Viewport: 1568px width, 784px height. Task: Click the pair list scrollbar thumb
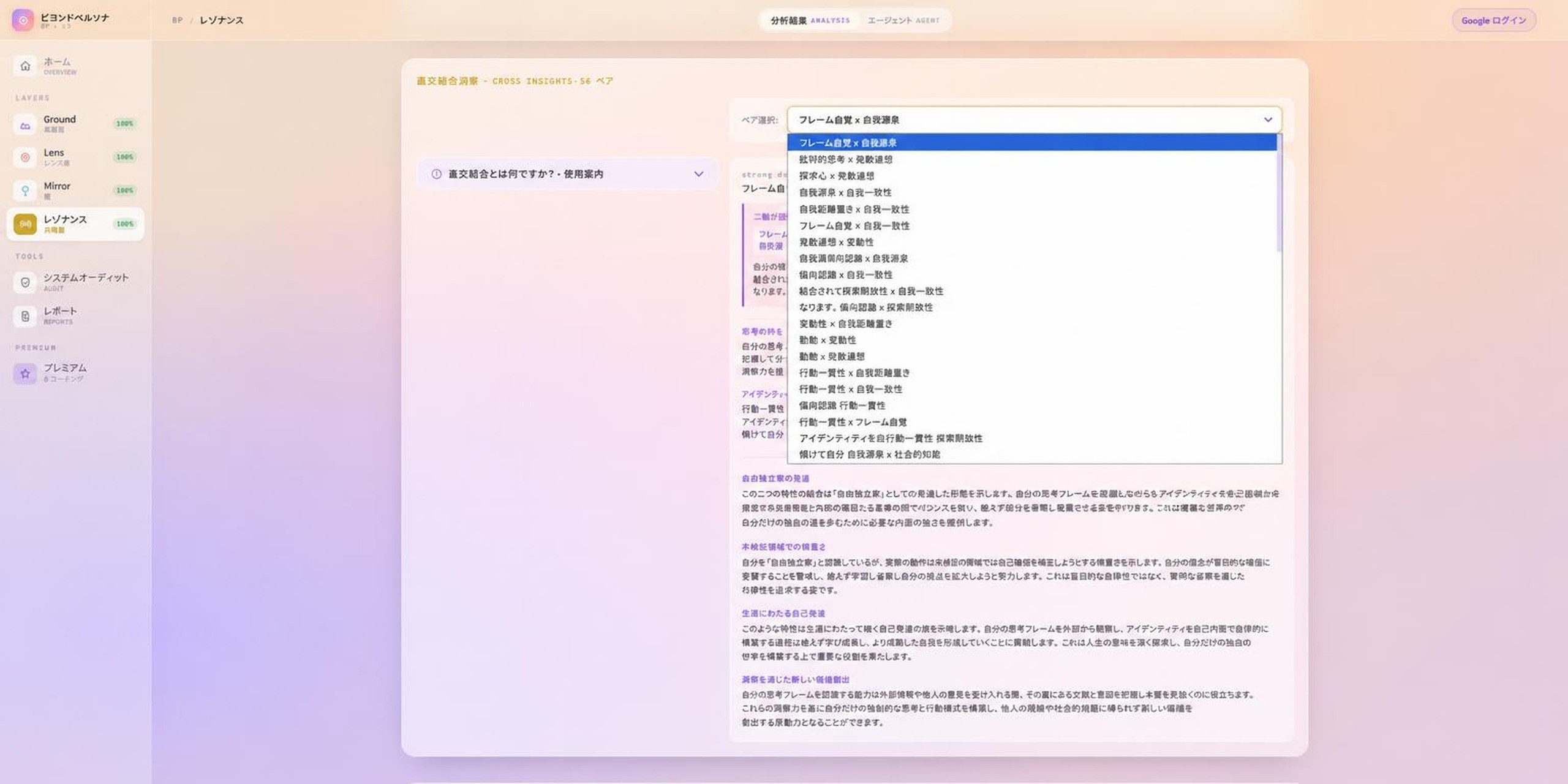1279,193
